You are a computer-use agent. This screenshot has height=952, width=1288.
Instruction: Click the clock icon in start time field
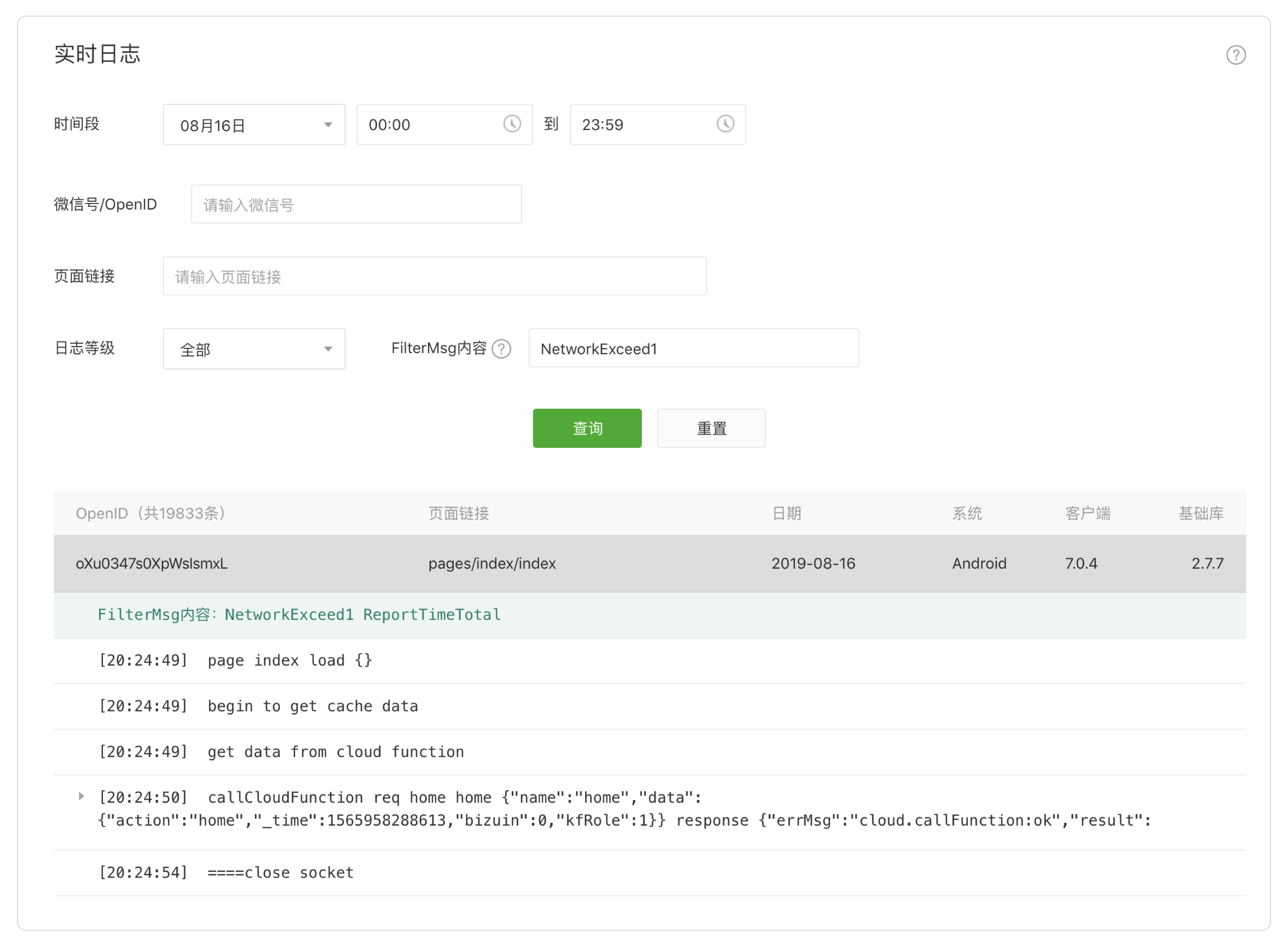click(512, 124)
